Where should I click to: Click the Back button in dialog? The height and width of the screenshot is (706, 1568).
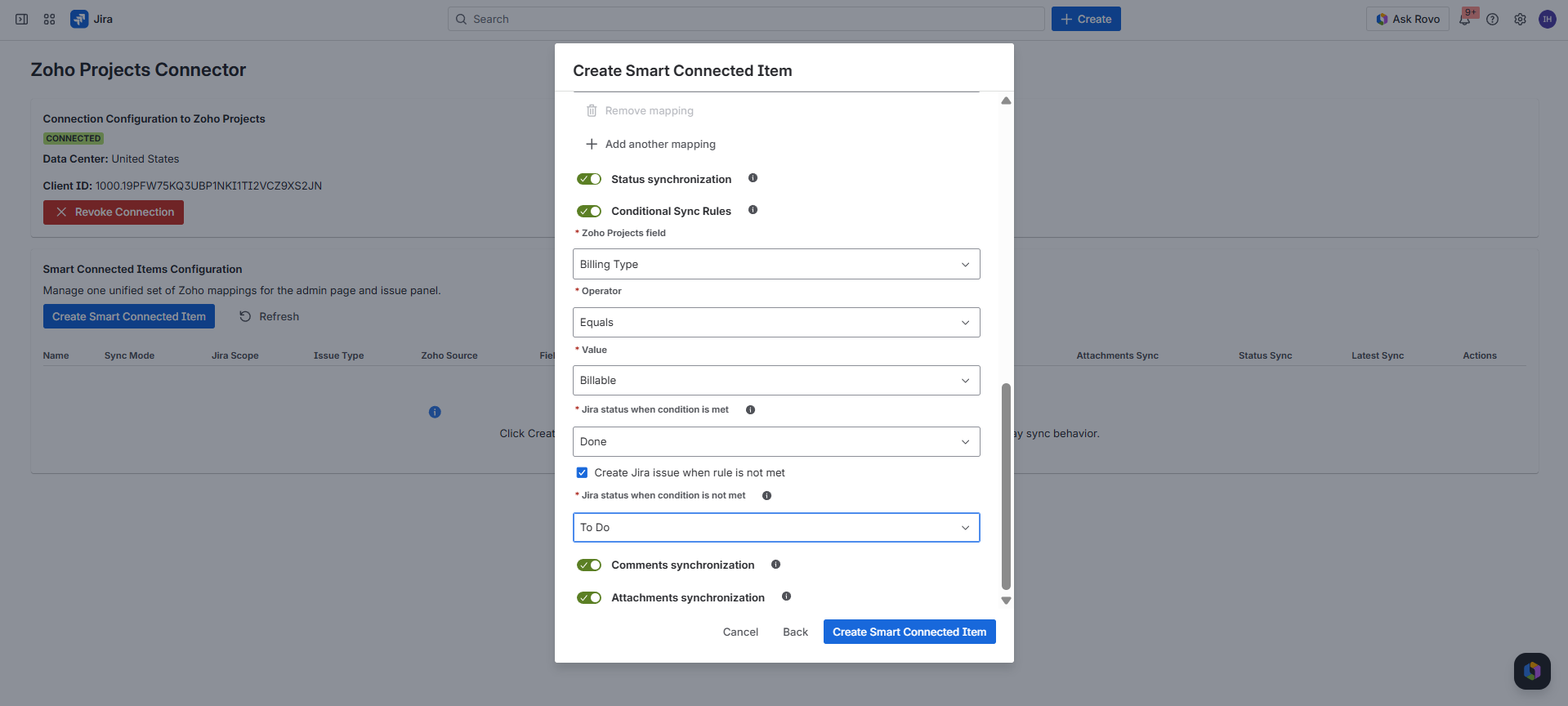[795, 632]
